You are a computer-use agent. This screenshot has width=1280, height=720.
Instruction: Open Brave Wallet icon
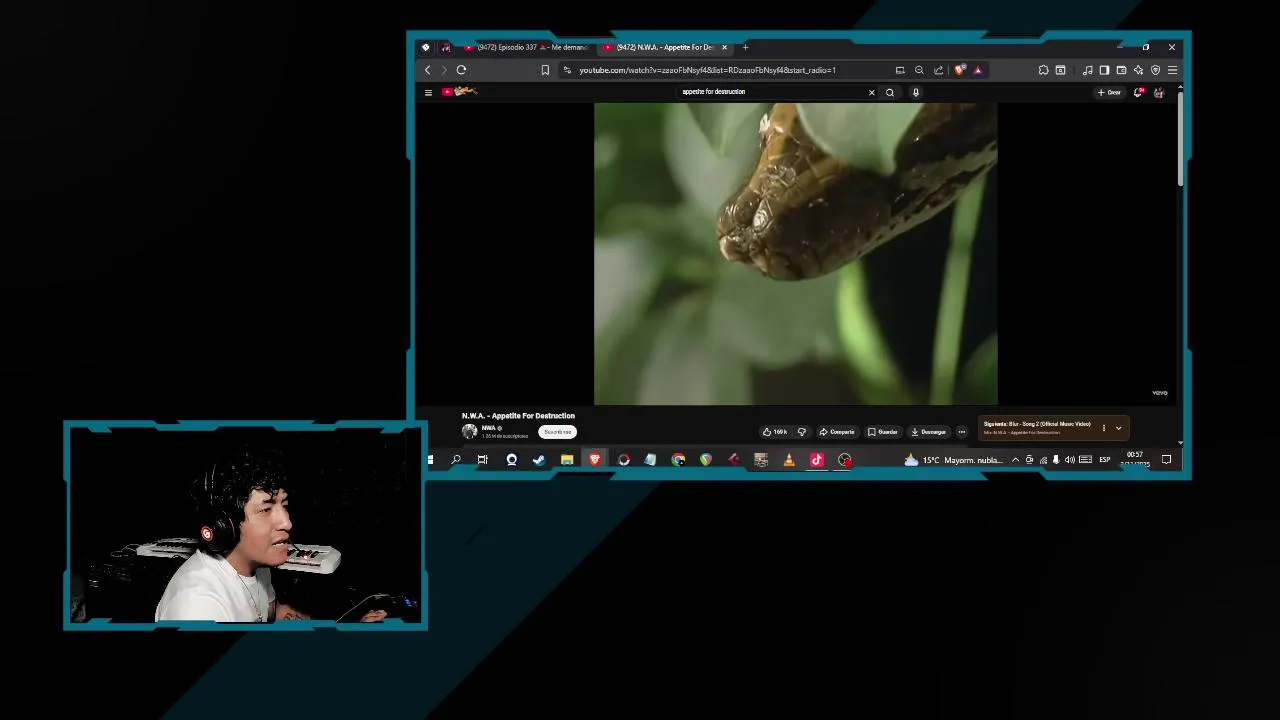point(1121,70)
